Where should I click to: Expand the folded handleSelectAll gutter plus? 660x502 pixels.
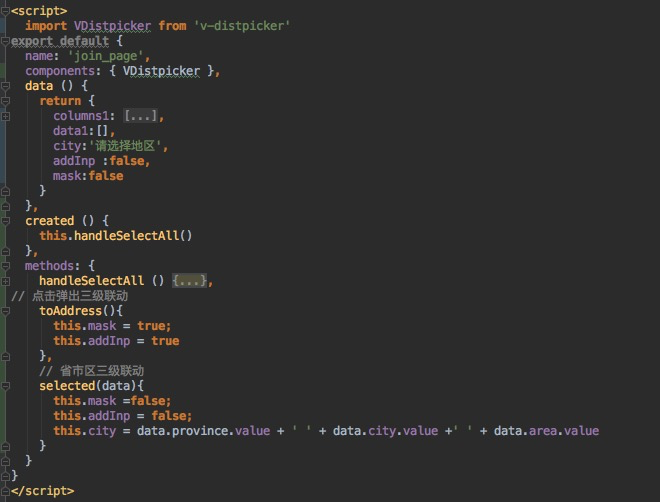coord(5,281)
